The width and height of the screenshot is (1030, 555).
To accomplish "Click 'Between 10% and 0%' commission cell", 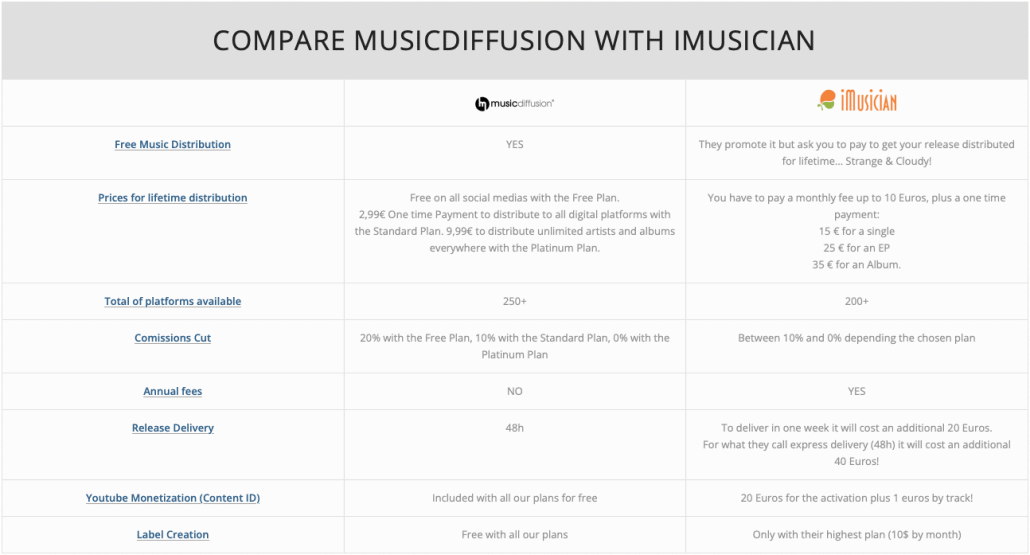I will pyautogui.click(x=857, y=346).
